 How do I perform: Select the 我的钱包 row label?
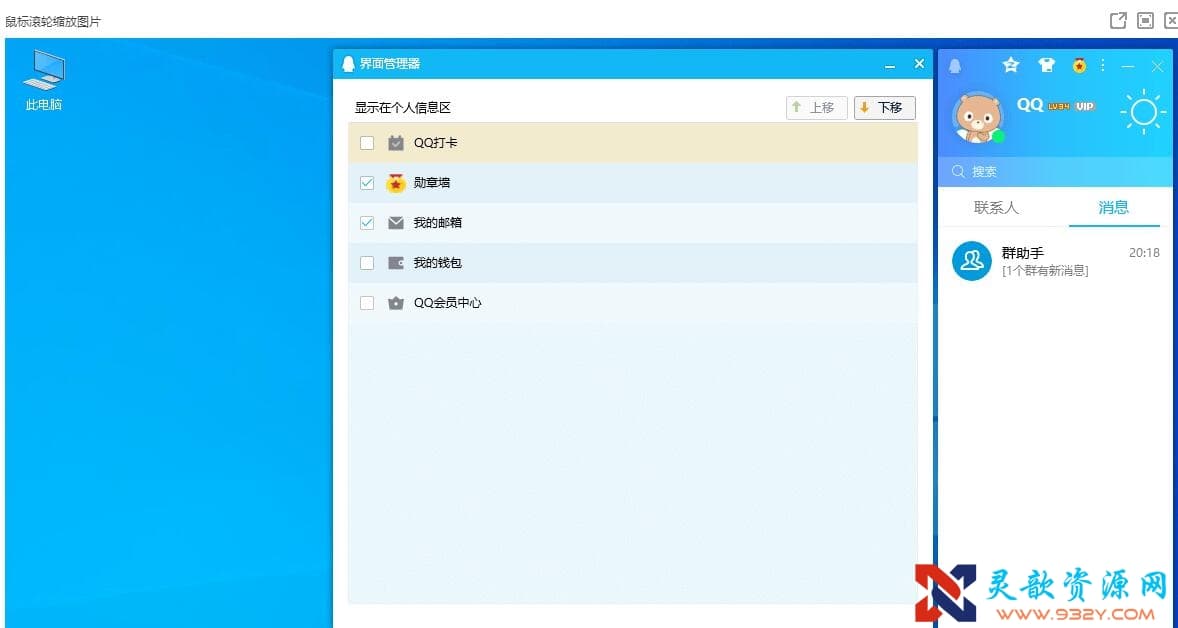click(438, 263)
